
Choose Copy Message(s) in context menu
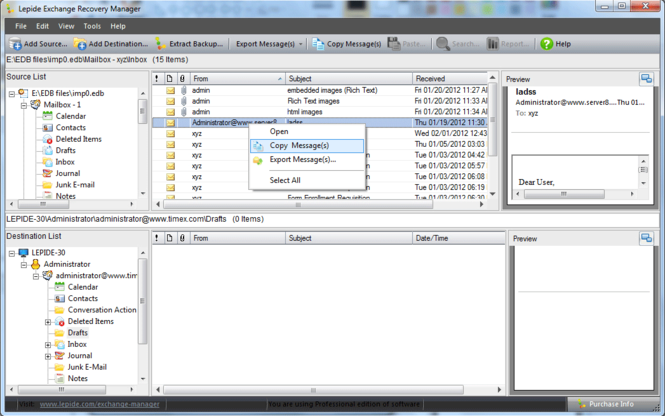pos(307,145)
